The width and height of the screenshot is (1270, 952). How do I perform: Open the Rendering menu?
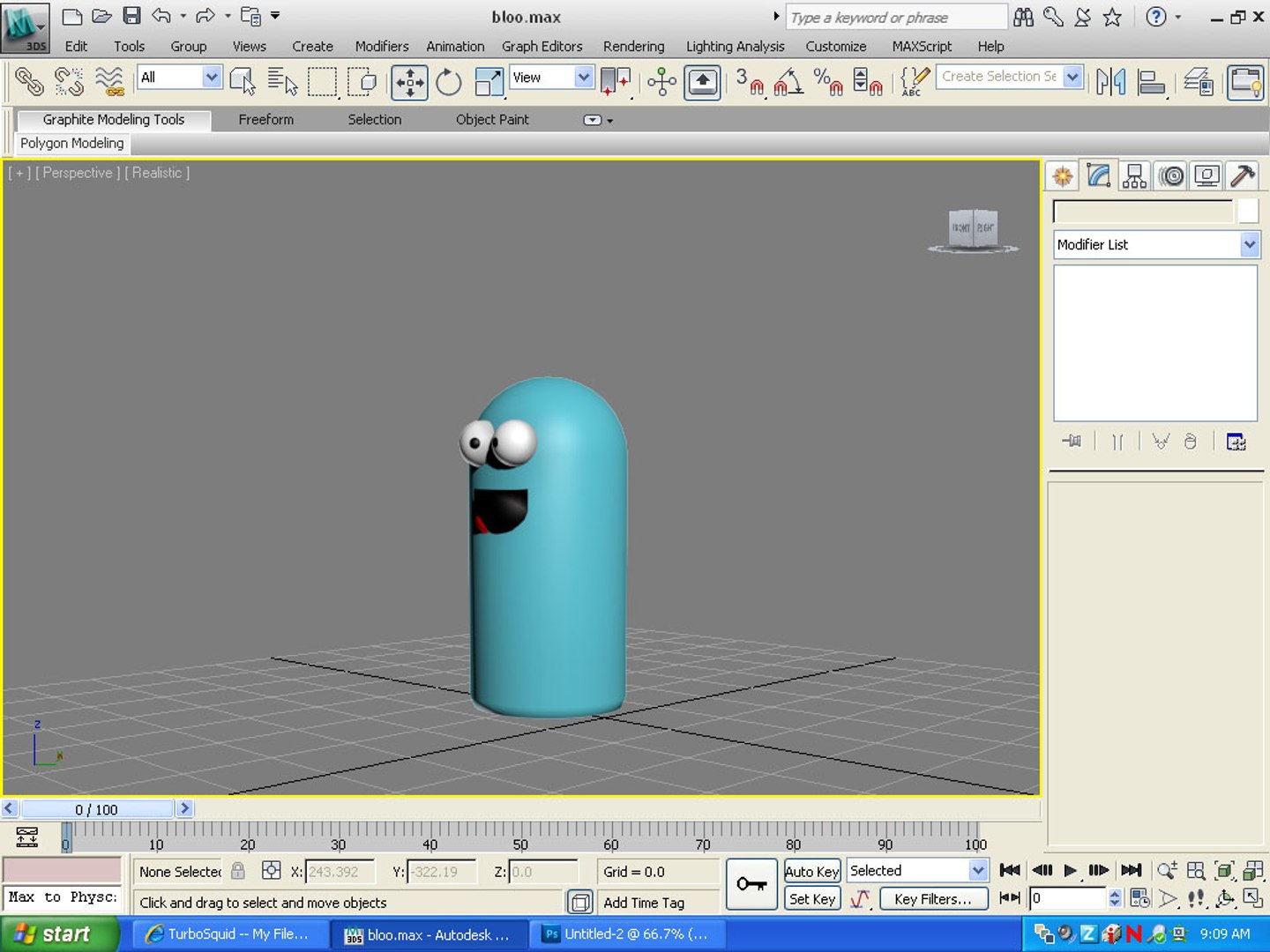[634, 47]
